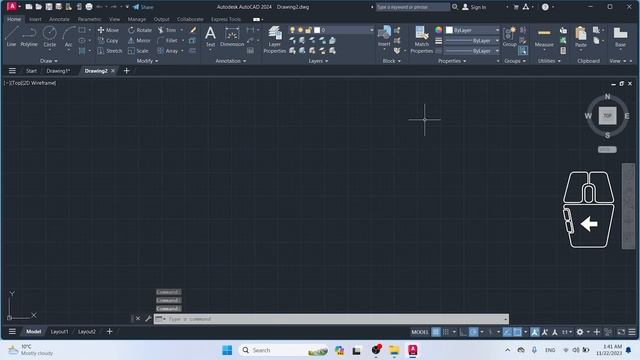This screenshot has height=360, width=640.
Task: Toggle MODEL space button in status bar
Action: coord(420,332)
